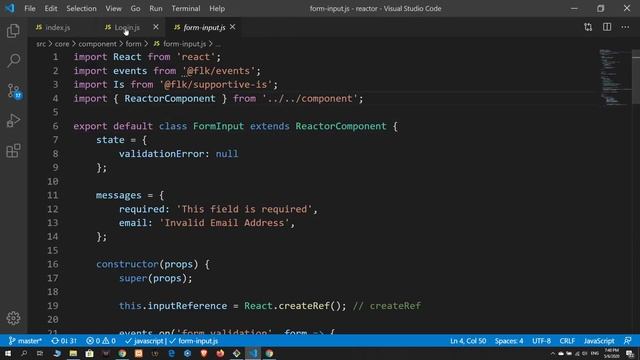The height and width of the screenshot is (360, 640).
Task: Open the View menu
Action: pyautogui.click(x=113, y=9)
